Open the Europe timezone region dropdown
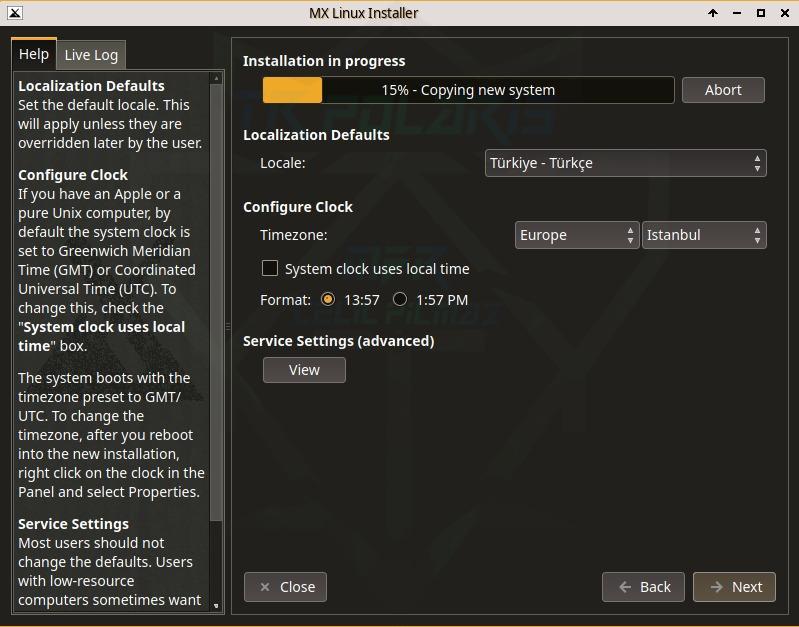Screen dimensions: 799x627 [x=577, y=235]
